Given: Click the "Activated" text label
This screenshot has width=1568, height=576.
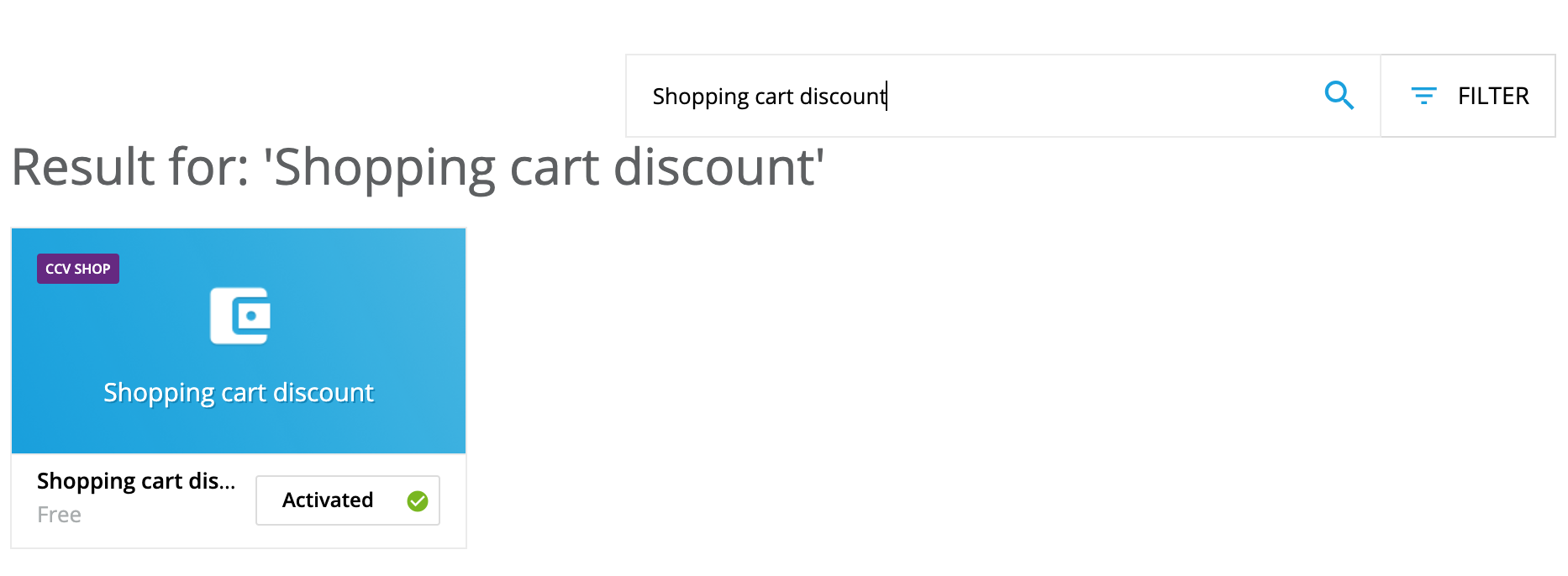Looking at the screenshot, I should pos(328,500).
